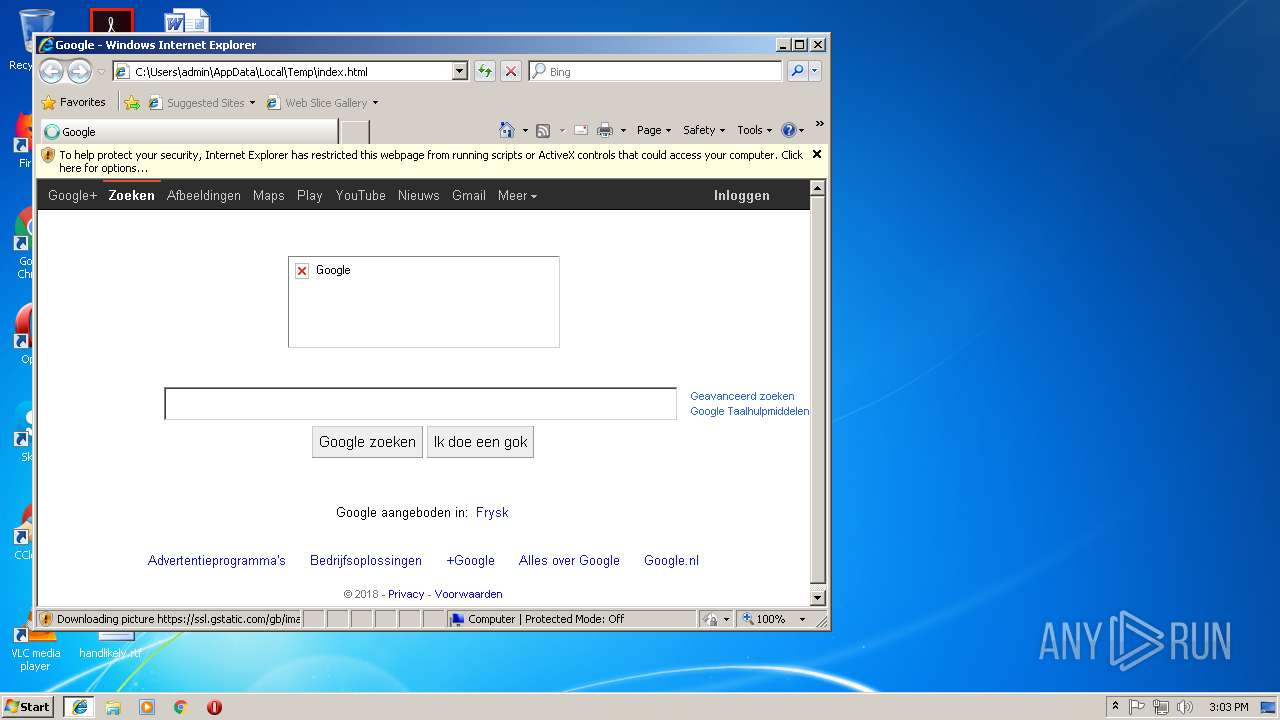Image resolution: width=1280 pixels, height=720 pixels.
Task: Expand the address bar history dropdown
Action: tap(460, 71)
